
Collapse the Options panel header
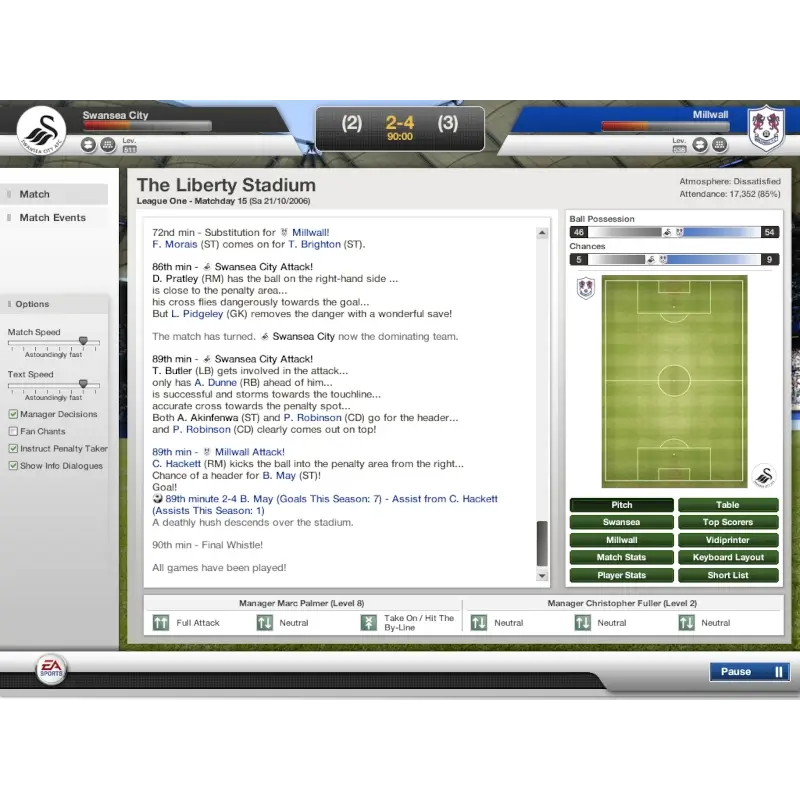55,304
